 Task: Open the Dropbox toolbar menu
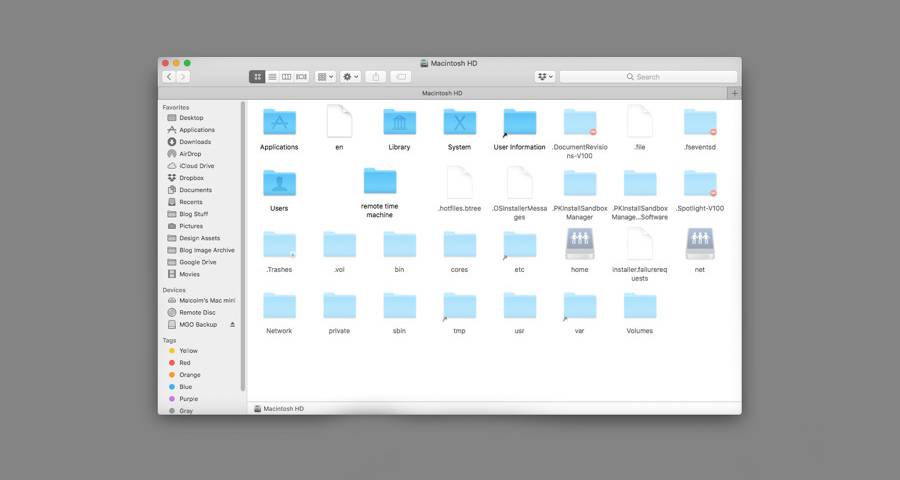[545, 77]
